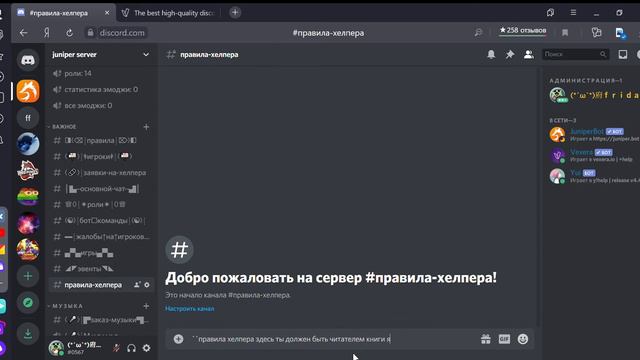The image size is (640, 360).
Task: Collapse the МУЗЫКА category
Action: (x=67, y=306)
